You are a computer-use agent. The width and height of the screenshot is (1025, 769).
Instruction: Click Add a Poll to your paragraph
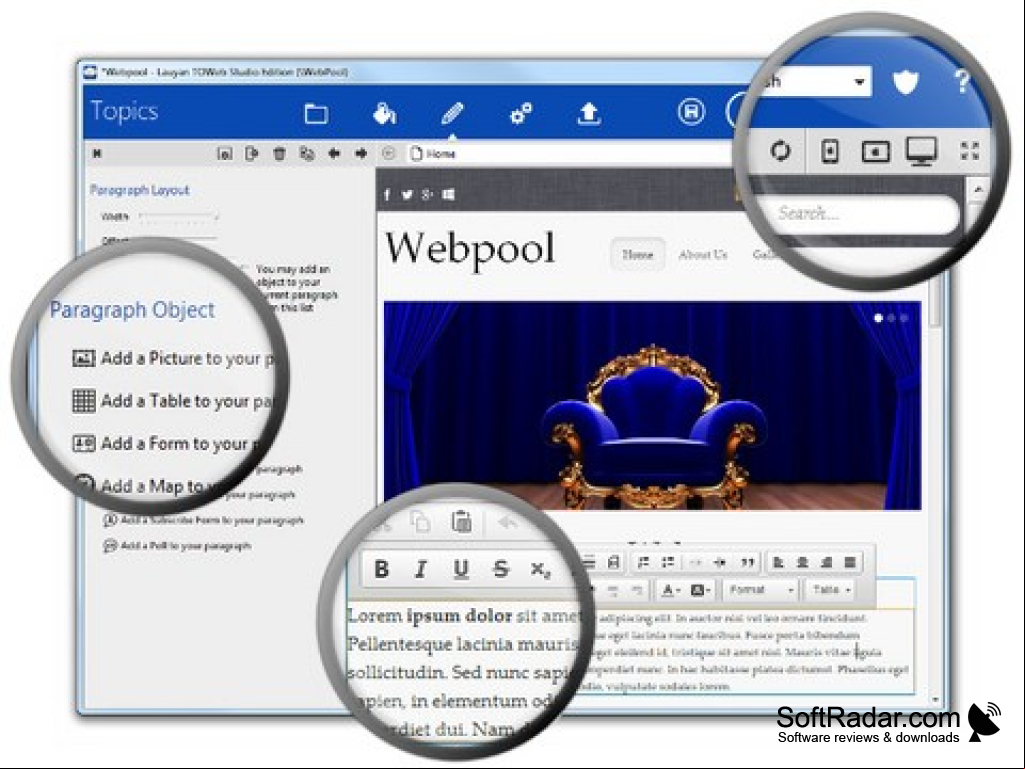(177, 546)
